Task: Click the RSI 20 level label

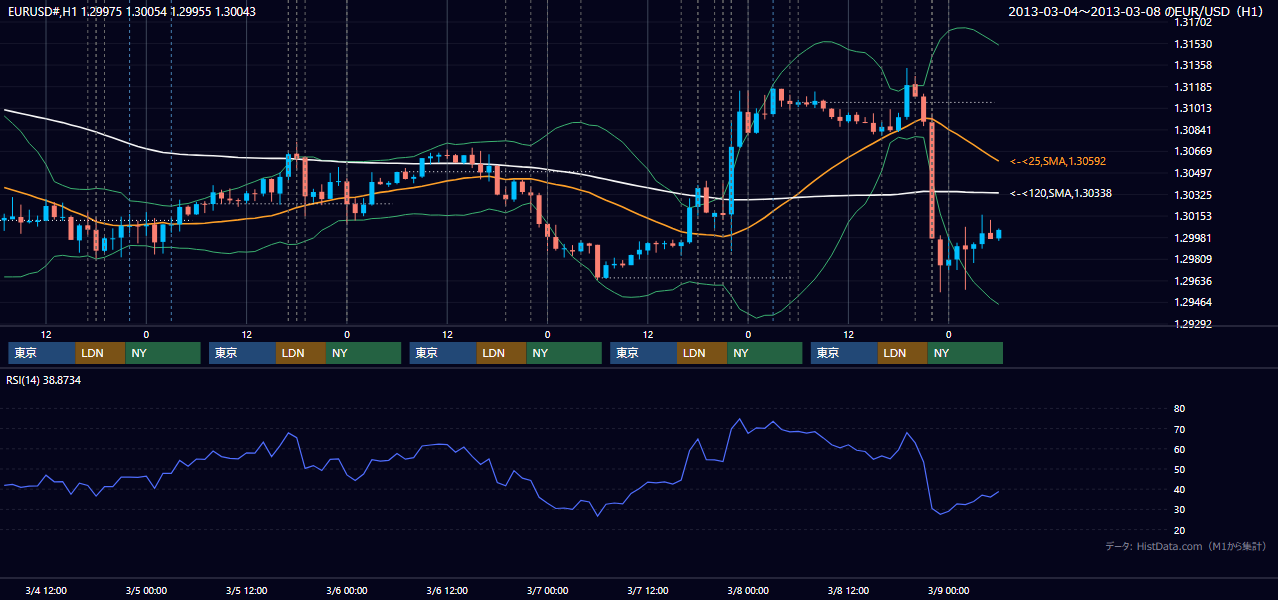Action: [1179, 530]
